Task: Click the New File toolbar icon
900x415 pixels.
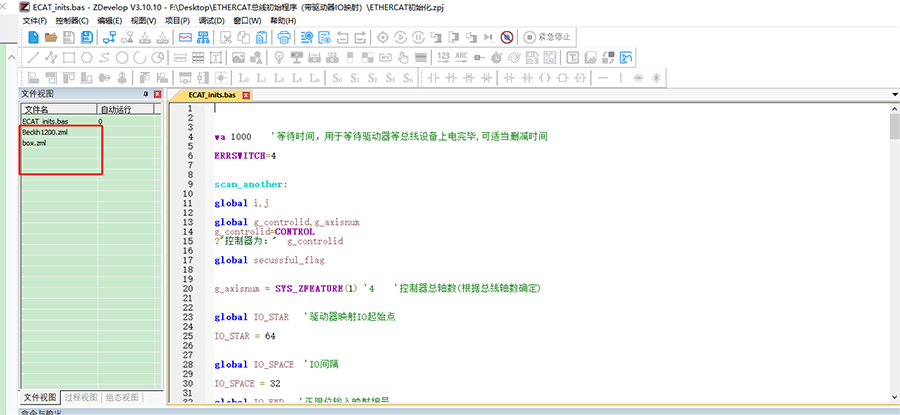Action: pos(33,38)
